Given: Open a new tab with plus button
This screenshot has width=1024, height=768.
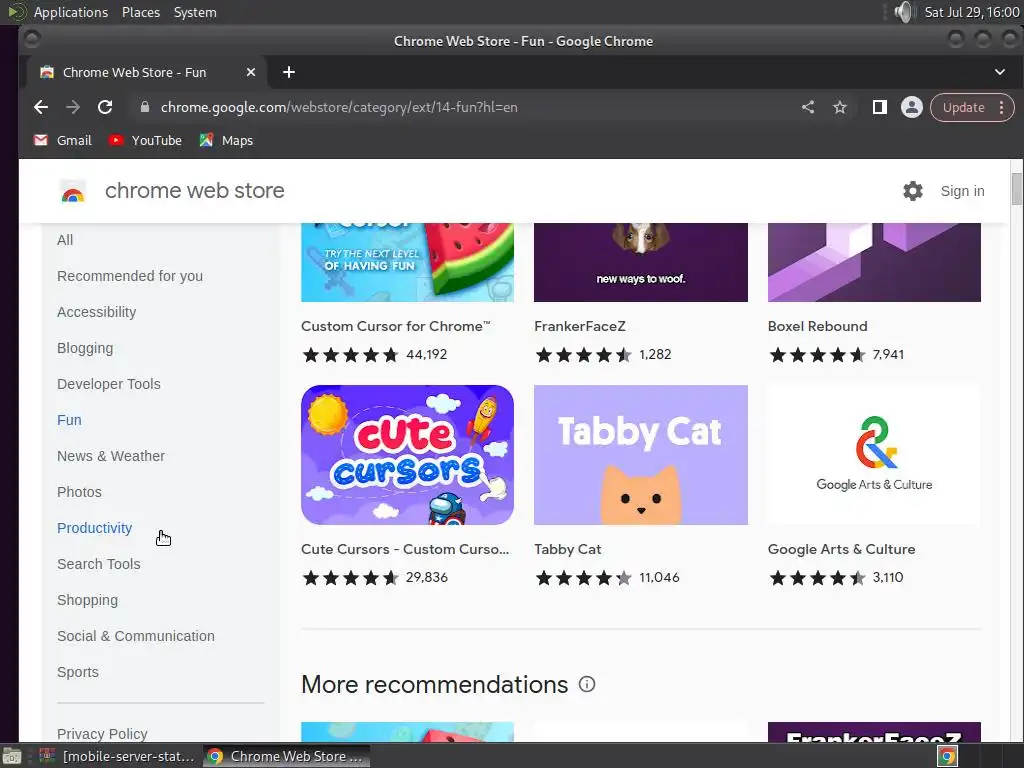Looking at the screenshot, I should [x=289, y=72].
